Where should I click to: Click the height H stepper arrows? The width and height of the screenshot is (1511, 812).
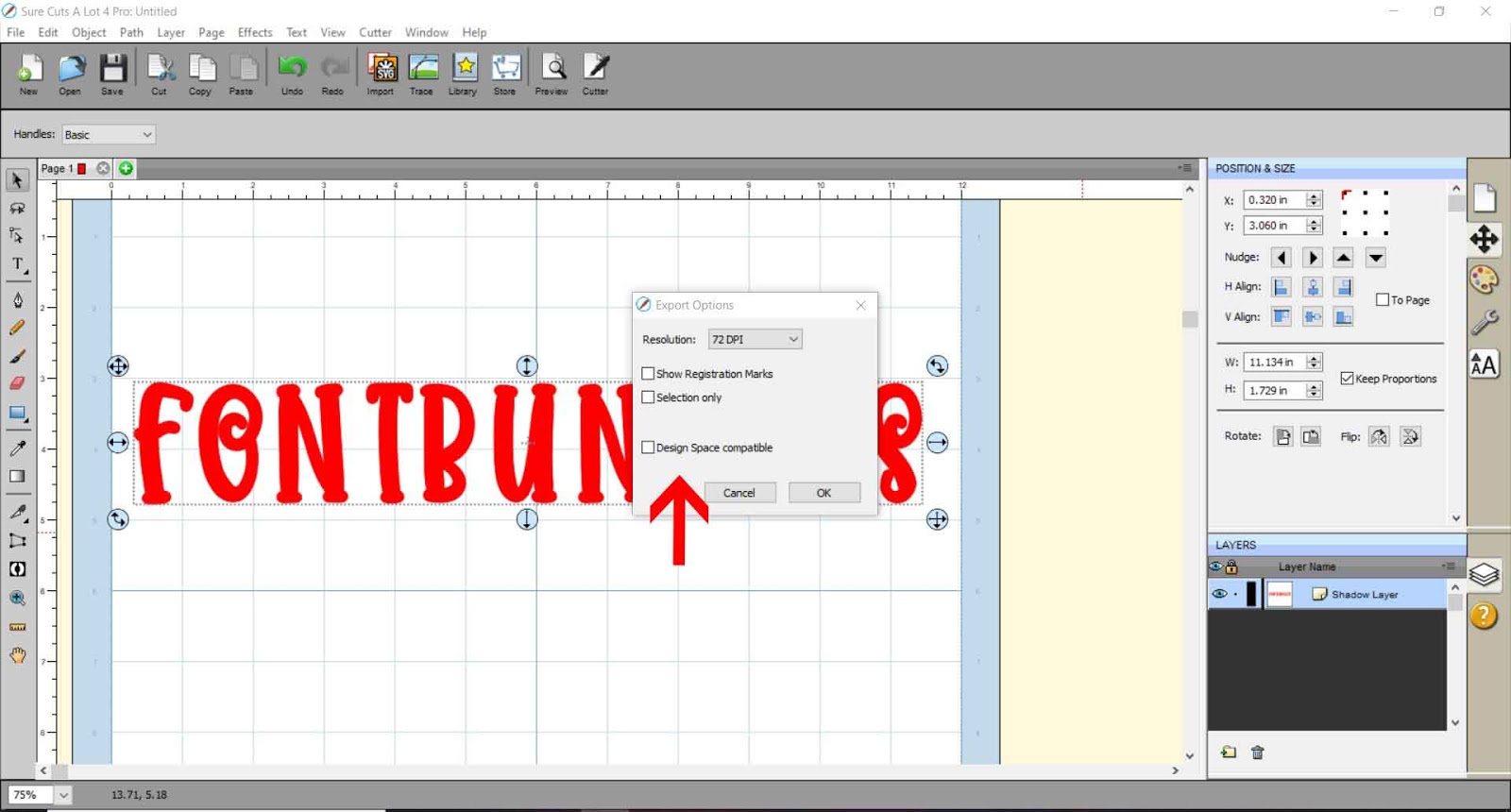[1314, 390]
